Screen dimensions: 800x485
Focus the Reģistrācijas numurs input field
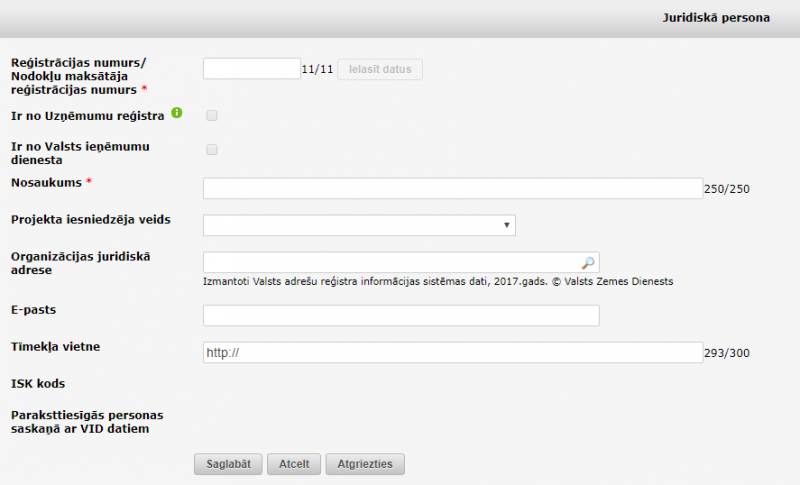tap(251, 69)
